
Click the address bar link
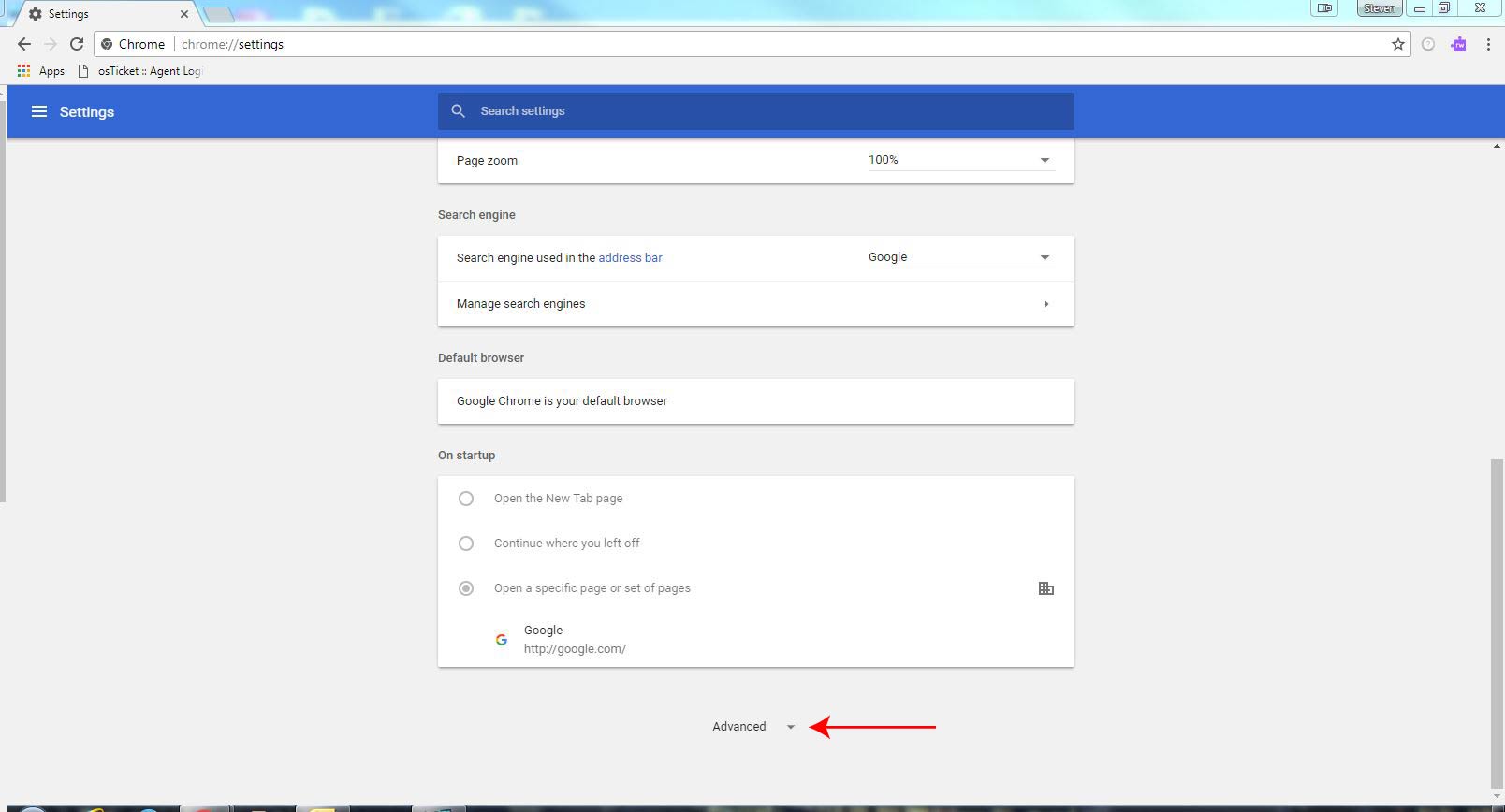tap(630, 257)
